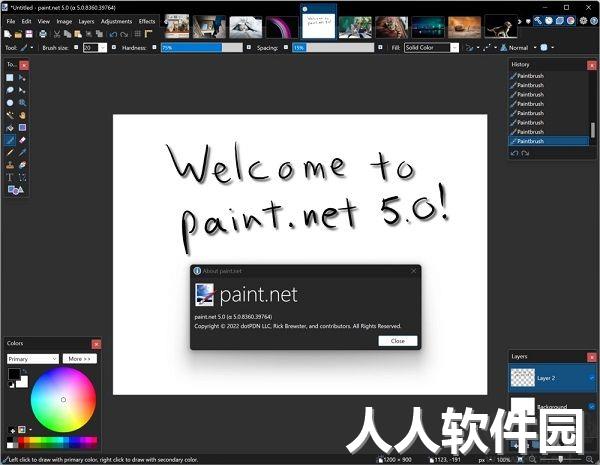The image size is (600, 465).
Task: Select the Move Selected Pixels tool
Action: (x=23, y=78)
